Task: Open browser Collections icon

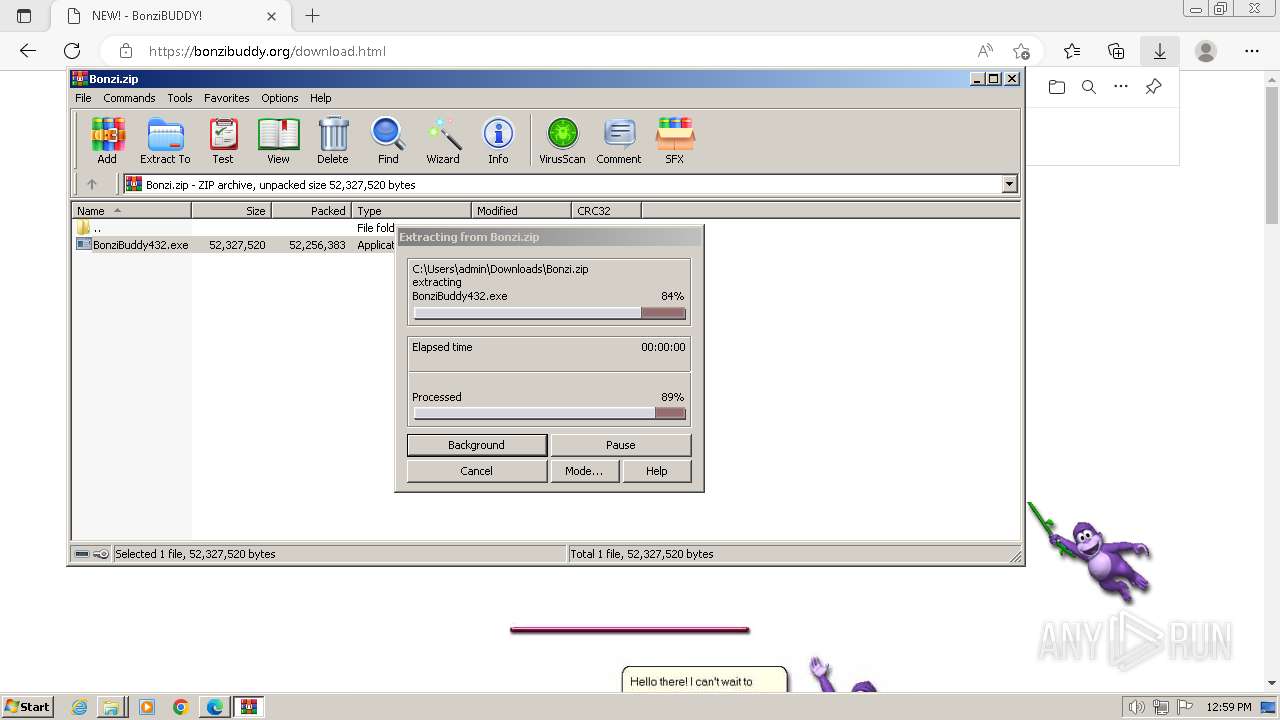Action: tap(1116, 51)
